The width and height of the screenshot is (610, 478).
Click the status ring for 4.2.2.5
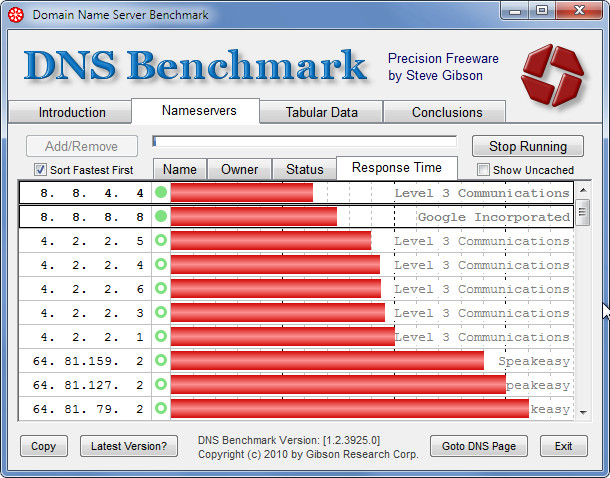[x=161, y=240]
